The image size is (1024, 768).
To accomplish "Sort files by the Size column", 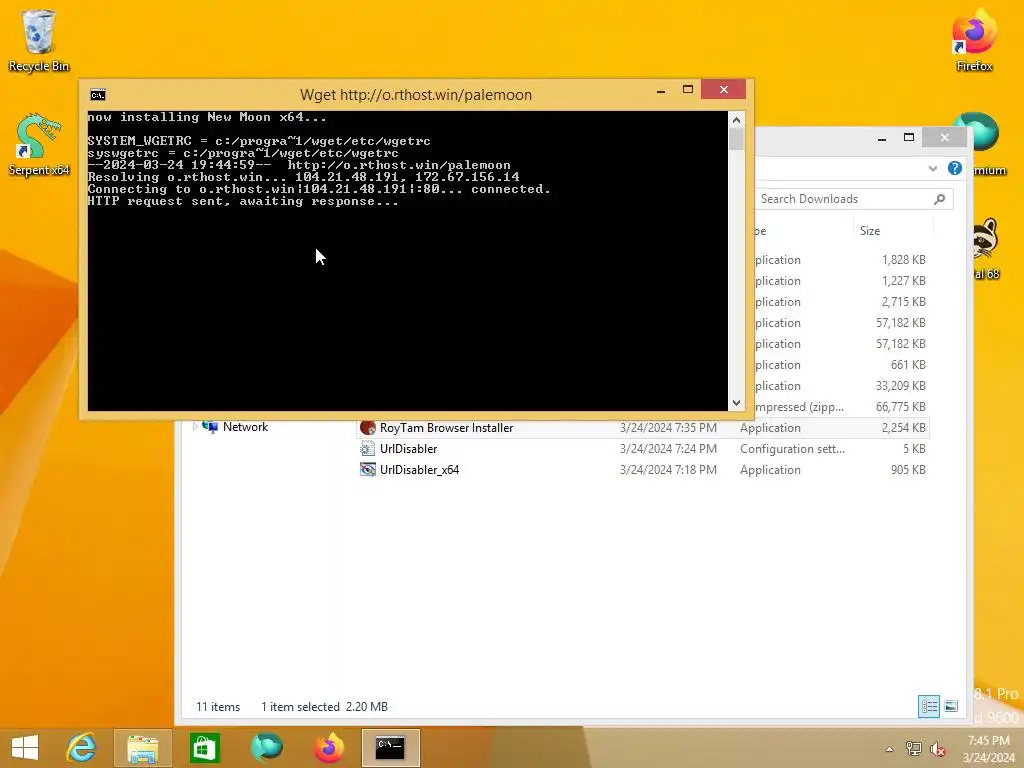I will click(x=893, y=231).
